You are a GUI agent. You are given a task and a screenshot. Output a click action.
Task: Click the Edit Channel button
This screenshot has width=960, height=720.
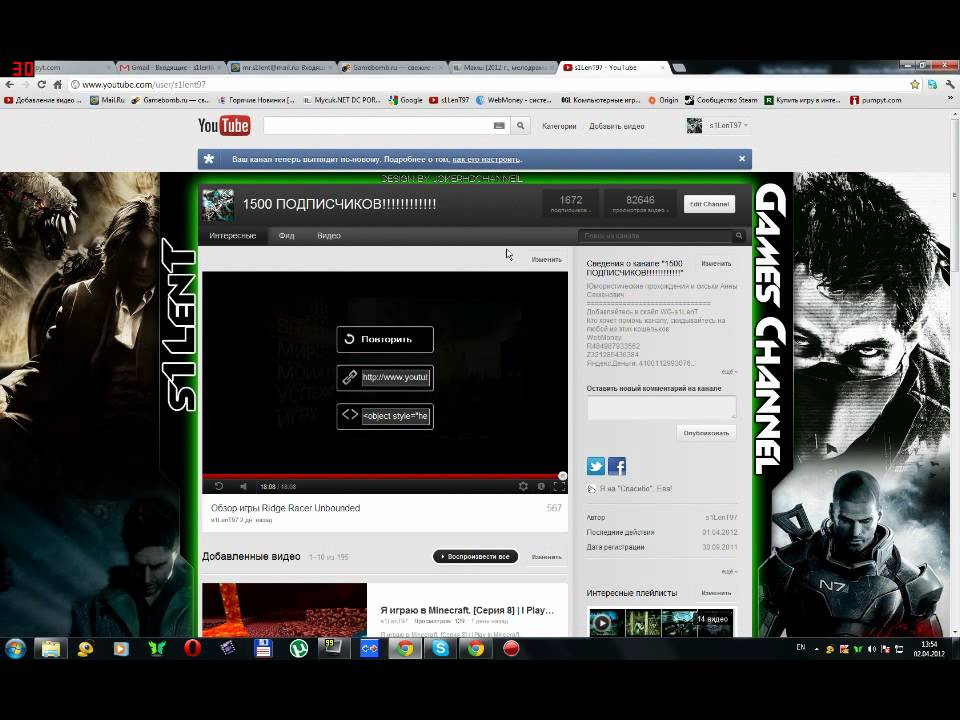tap(709, 204)
